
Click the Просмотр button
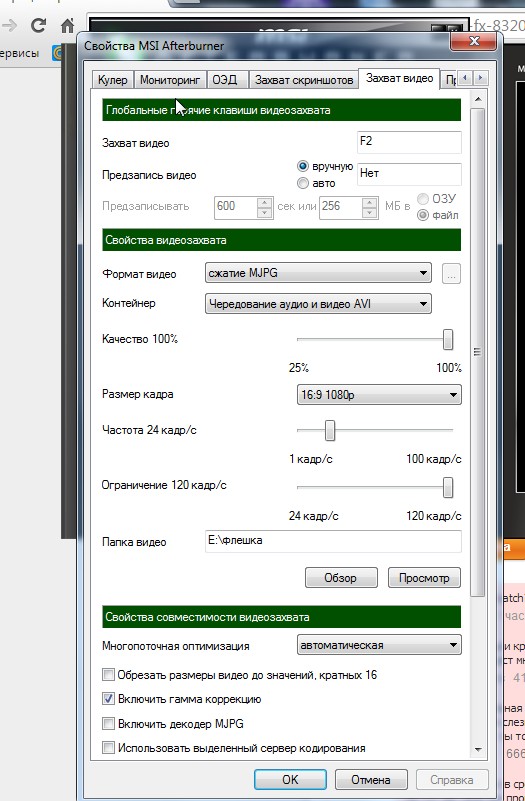point(424,578)
